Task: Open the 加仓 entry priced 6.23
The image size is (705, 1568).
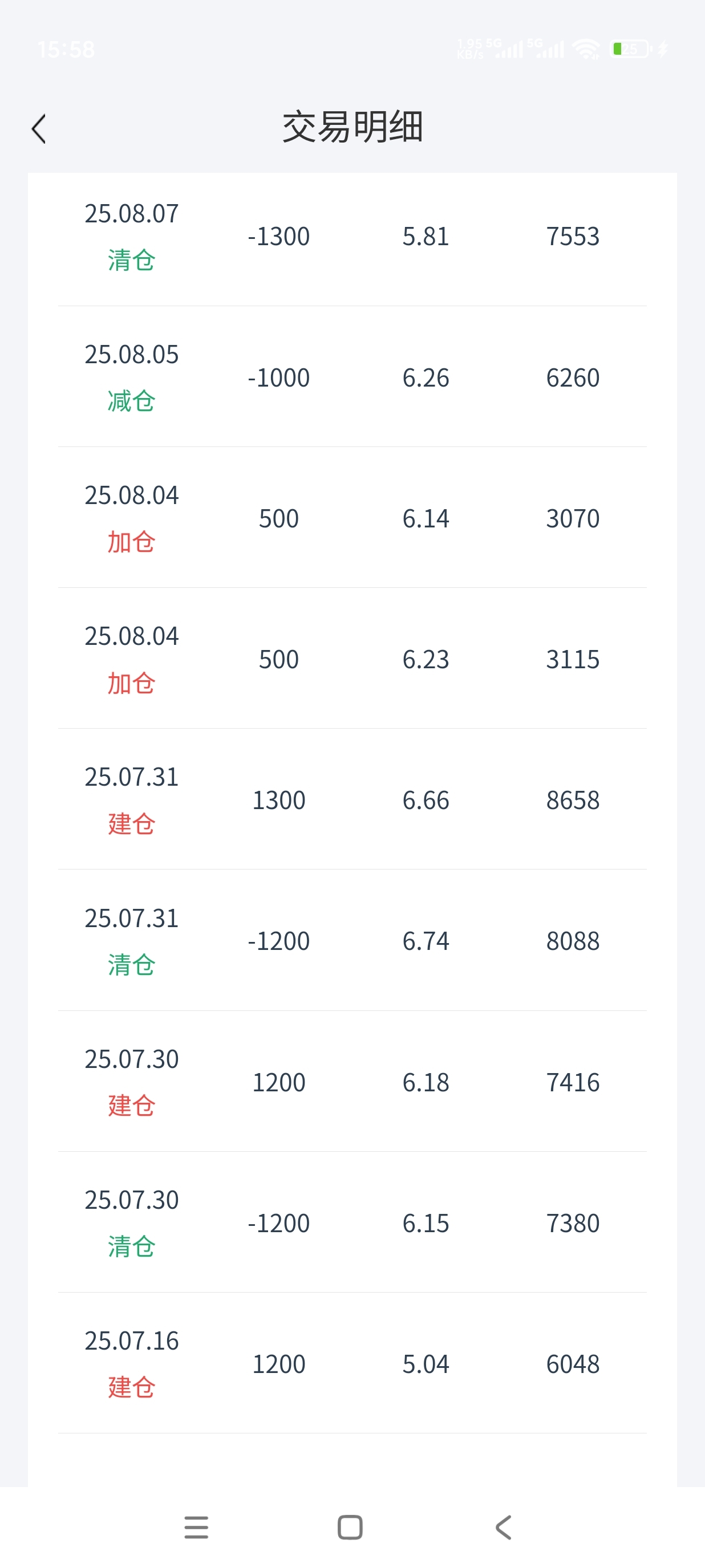Action: click(x=352, y=659)
